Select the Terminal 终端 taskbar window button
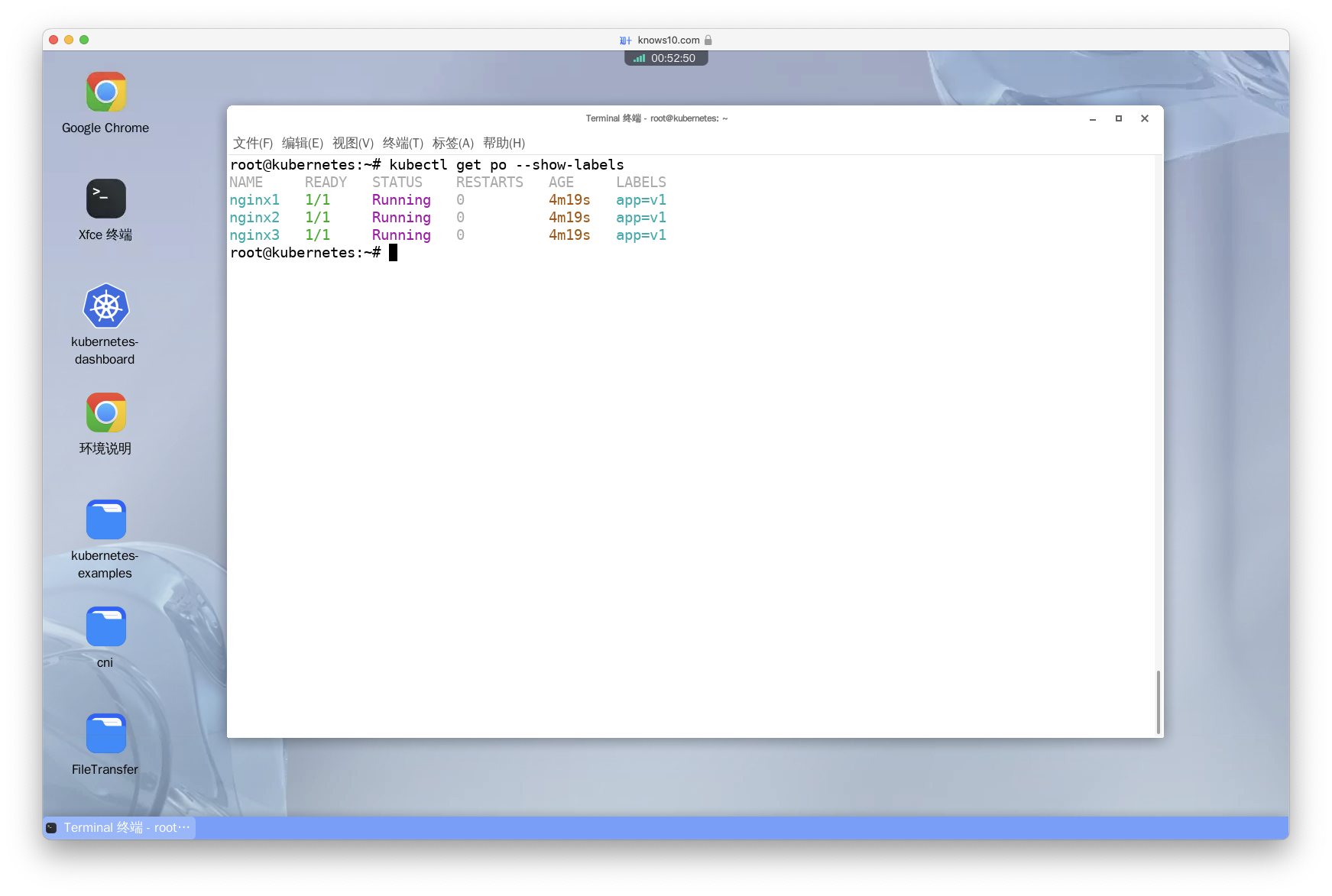The width and height of the screenshot is (1332, 896). 119,828
